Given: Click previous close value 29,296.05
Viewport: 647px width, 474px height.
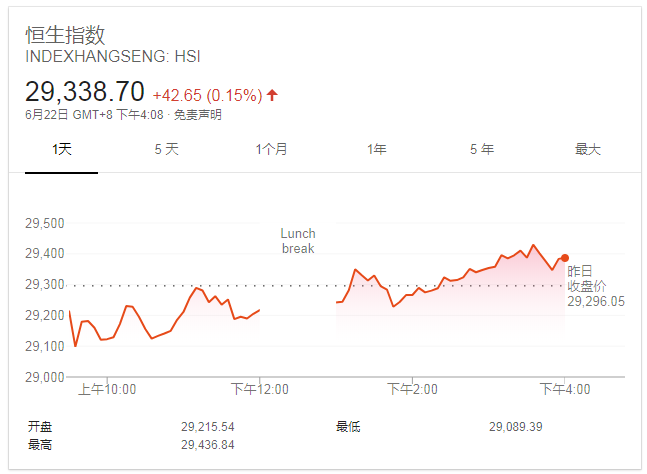Looking at the screenshot, I should [596, 302].
